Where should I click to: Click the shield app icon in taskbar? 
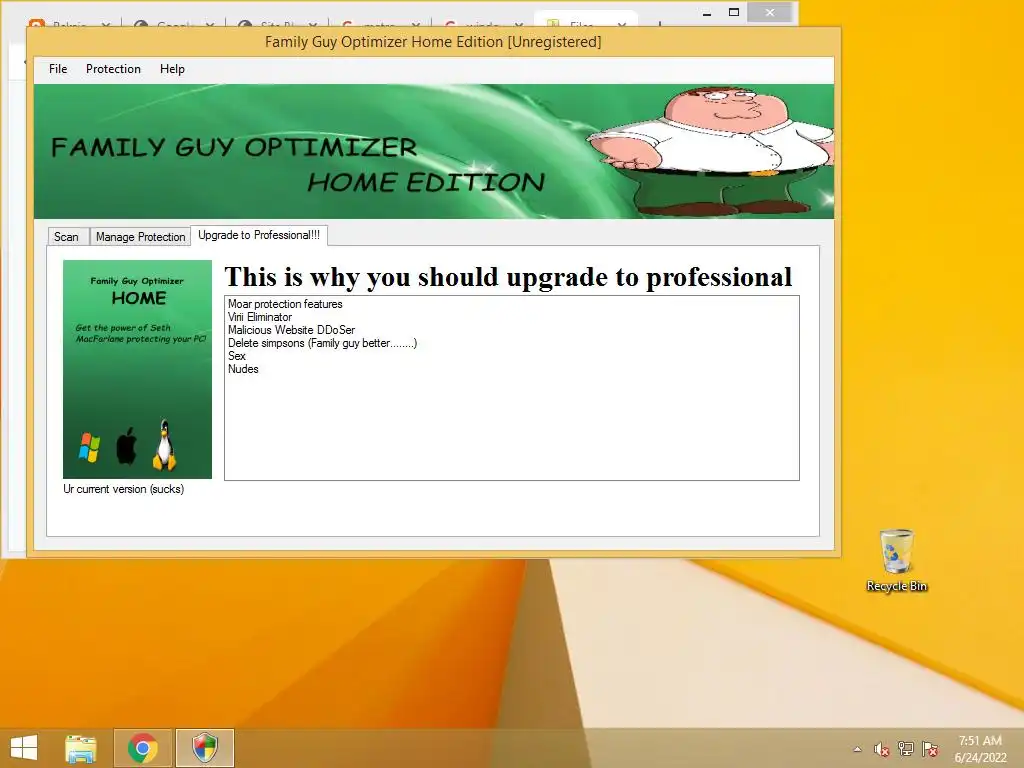[x=204, y=748]
